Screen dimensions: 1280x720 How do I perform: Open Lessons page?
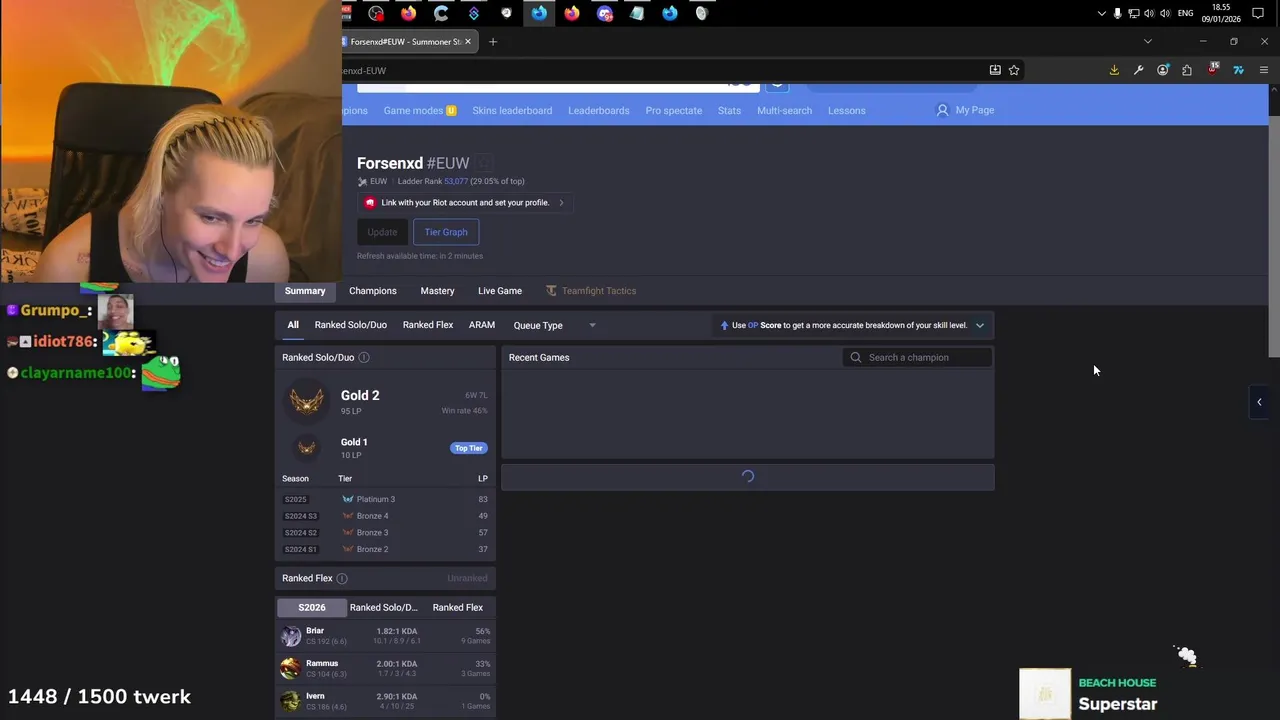tap(847, 110)
